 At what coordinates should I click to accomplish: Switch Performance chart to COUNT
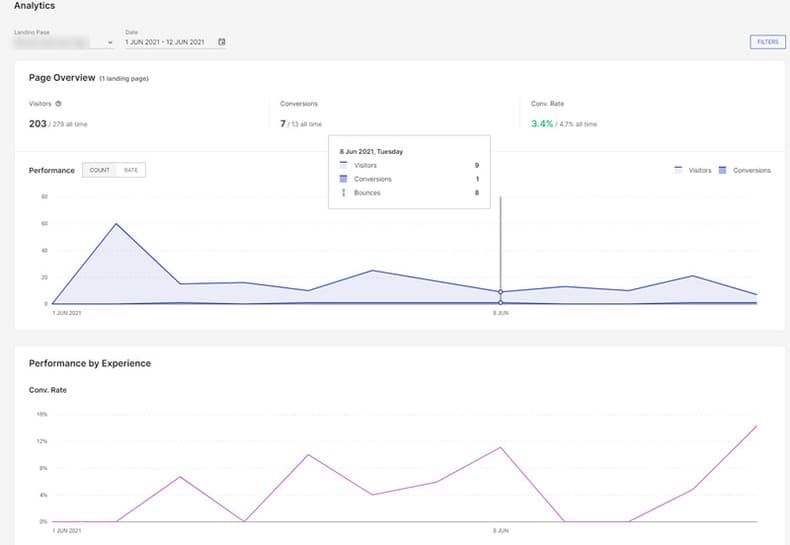point(99,170)
